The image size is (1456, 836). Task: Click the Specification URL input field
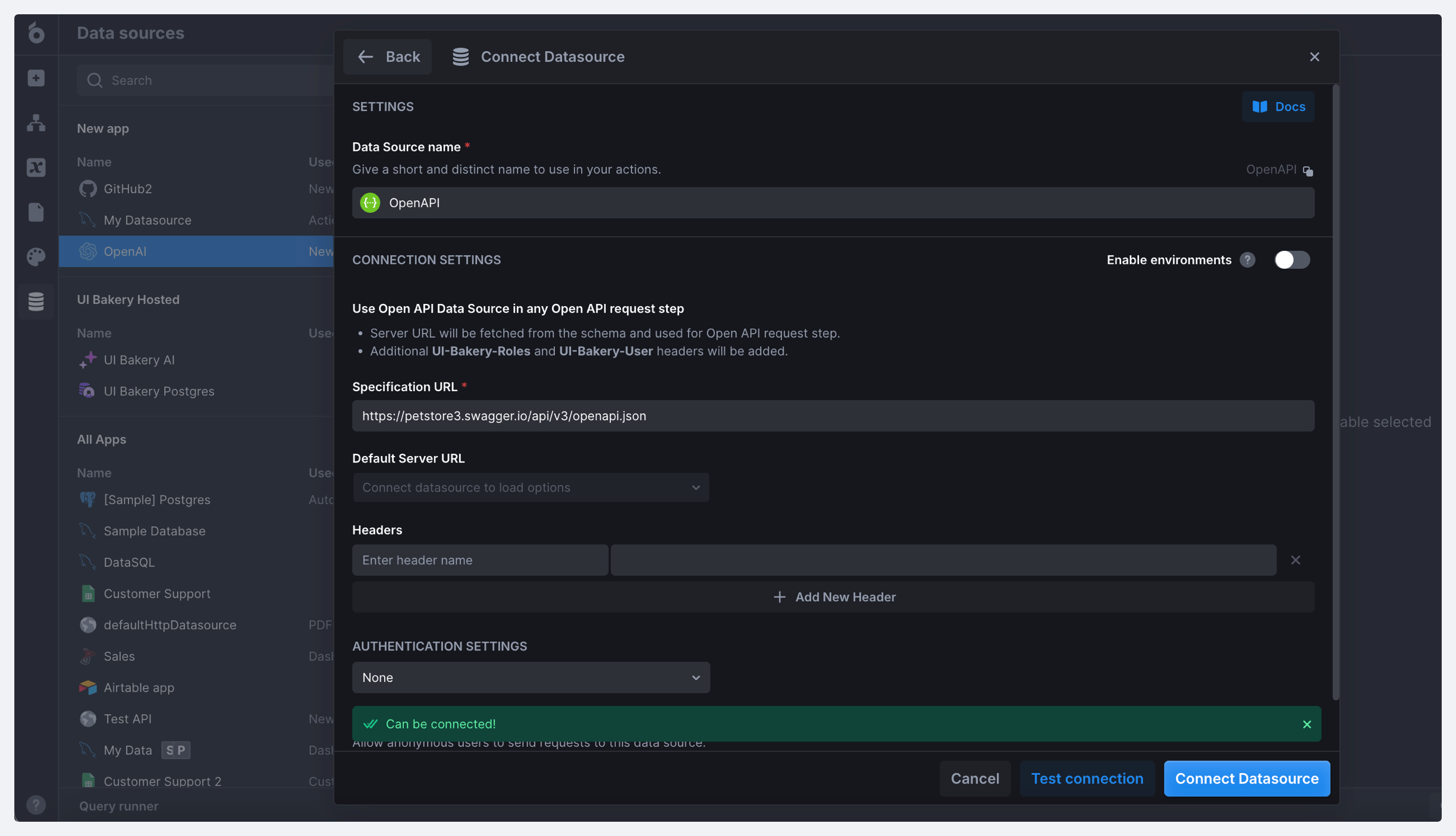(833, 416)
